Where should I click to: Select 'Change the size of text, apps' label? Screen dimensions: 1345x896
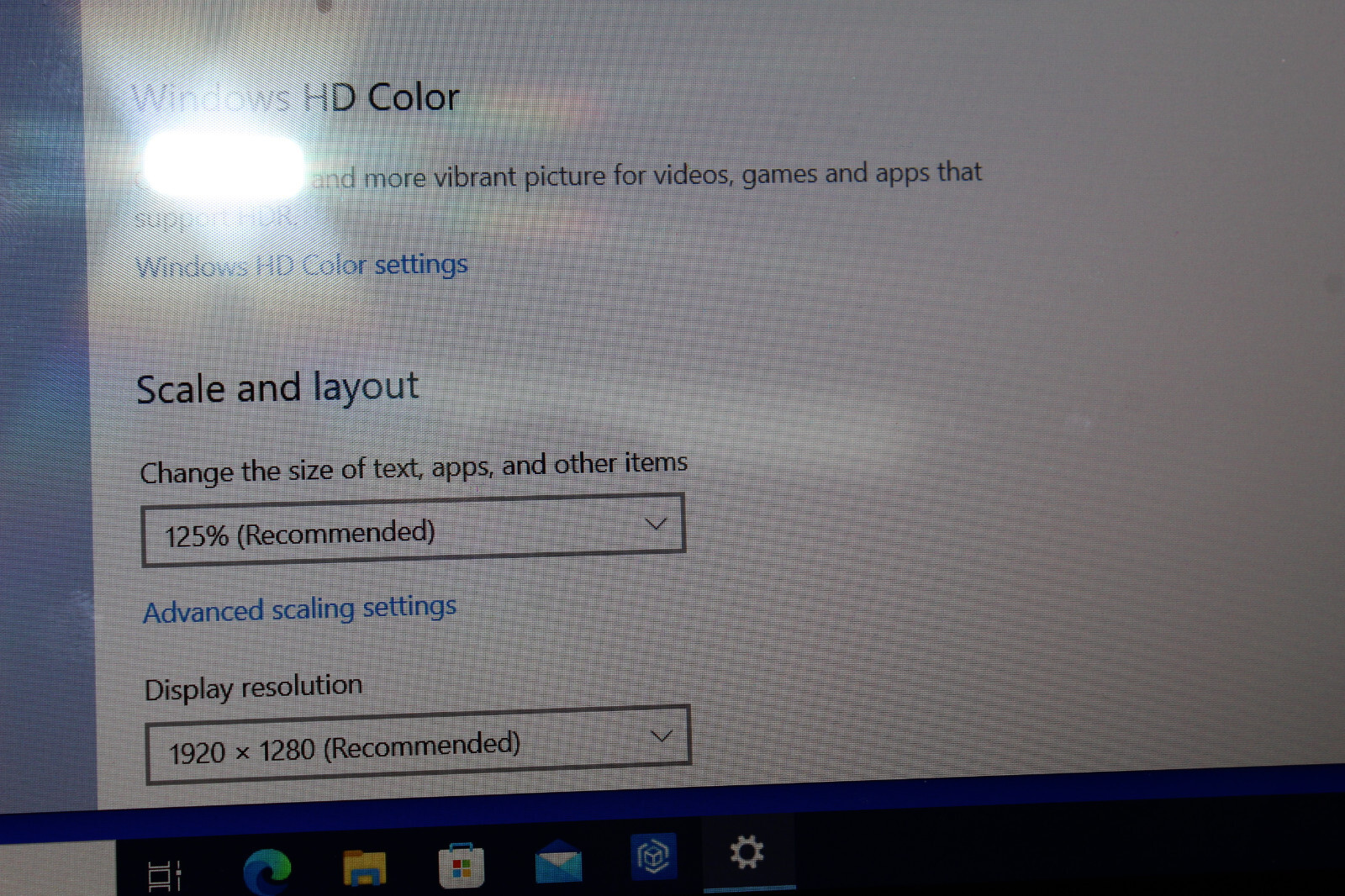click(414, 467)
